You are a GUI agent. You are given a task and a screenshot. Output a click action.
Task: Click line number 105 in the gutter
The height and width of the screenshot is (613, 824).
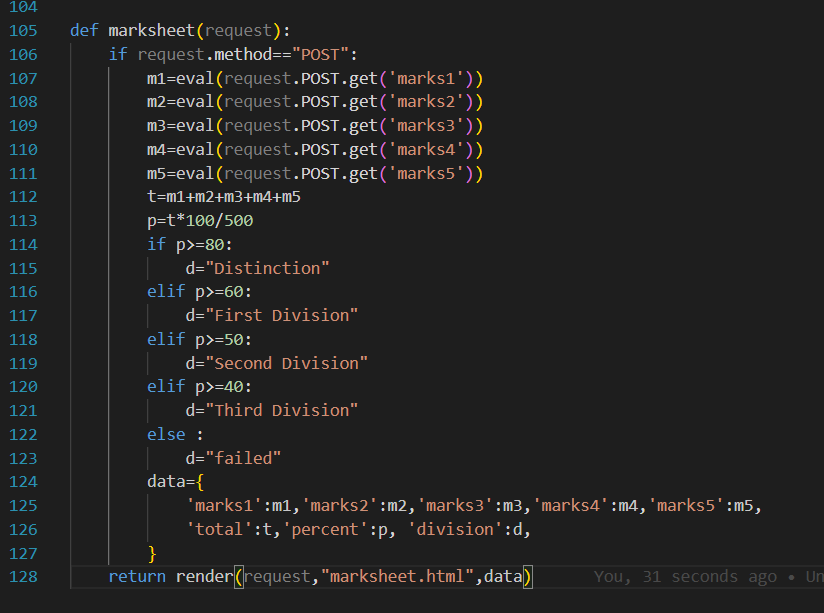click(x=23, y=30)
